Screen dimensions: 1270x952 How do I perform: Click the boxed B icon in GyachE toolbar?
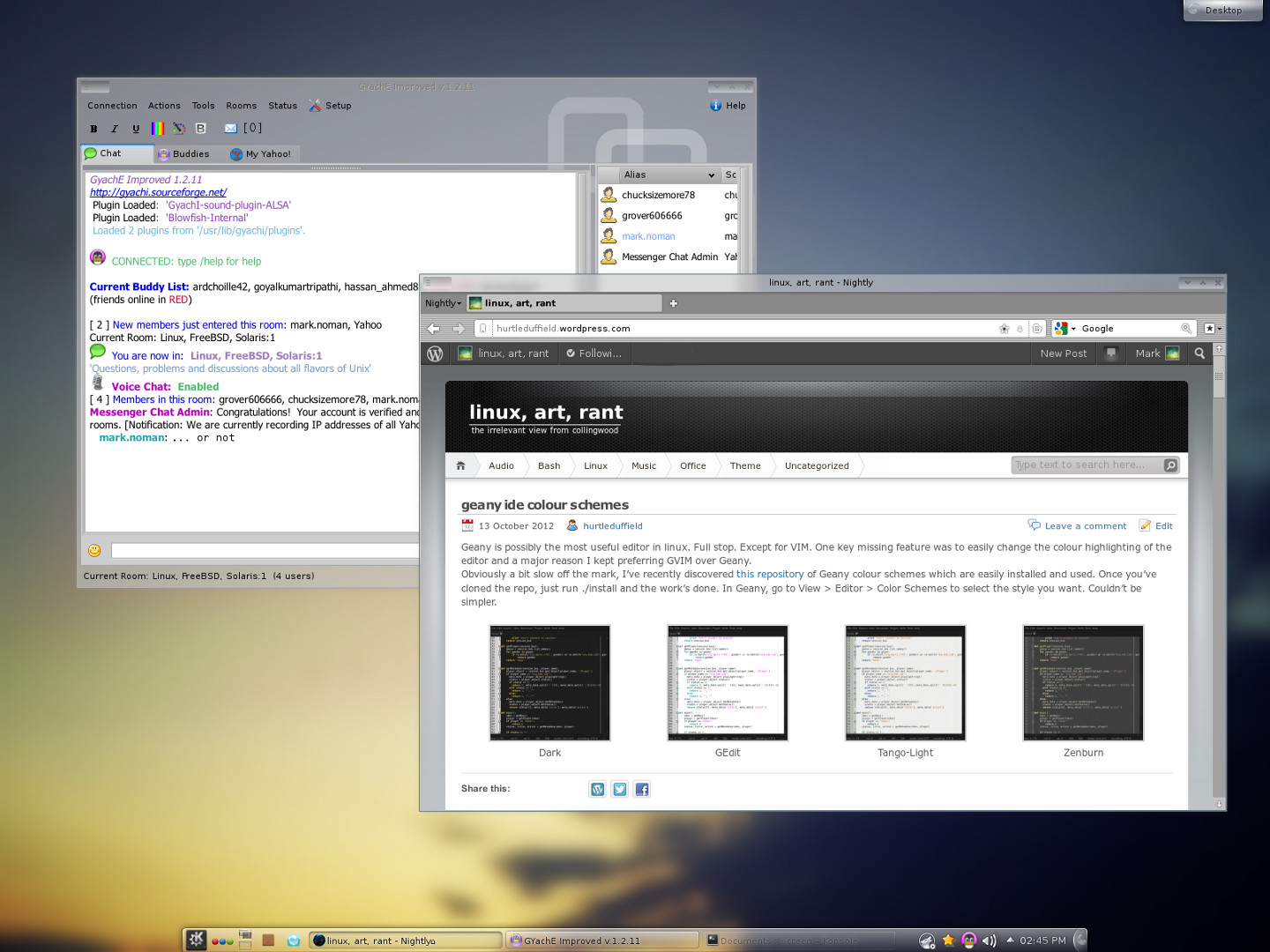tap(201, 129)
